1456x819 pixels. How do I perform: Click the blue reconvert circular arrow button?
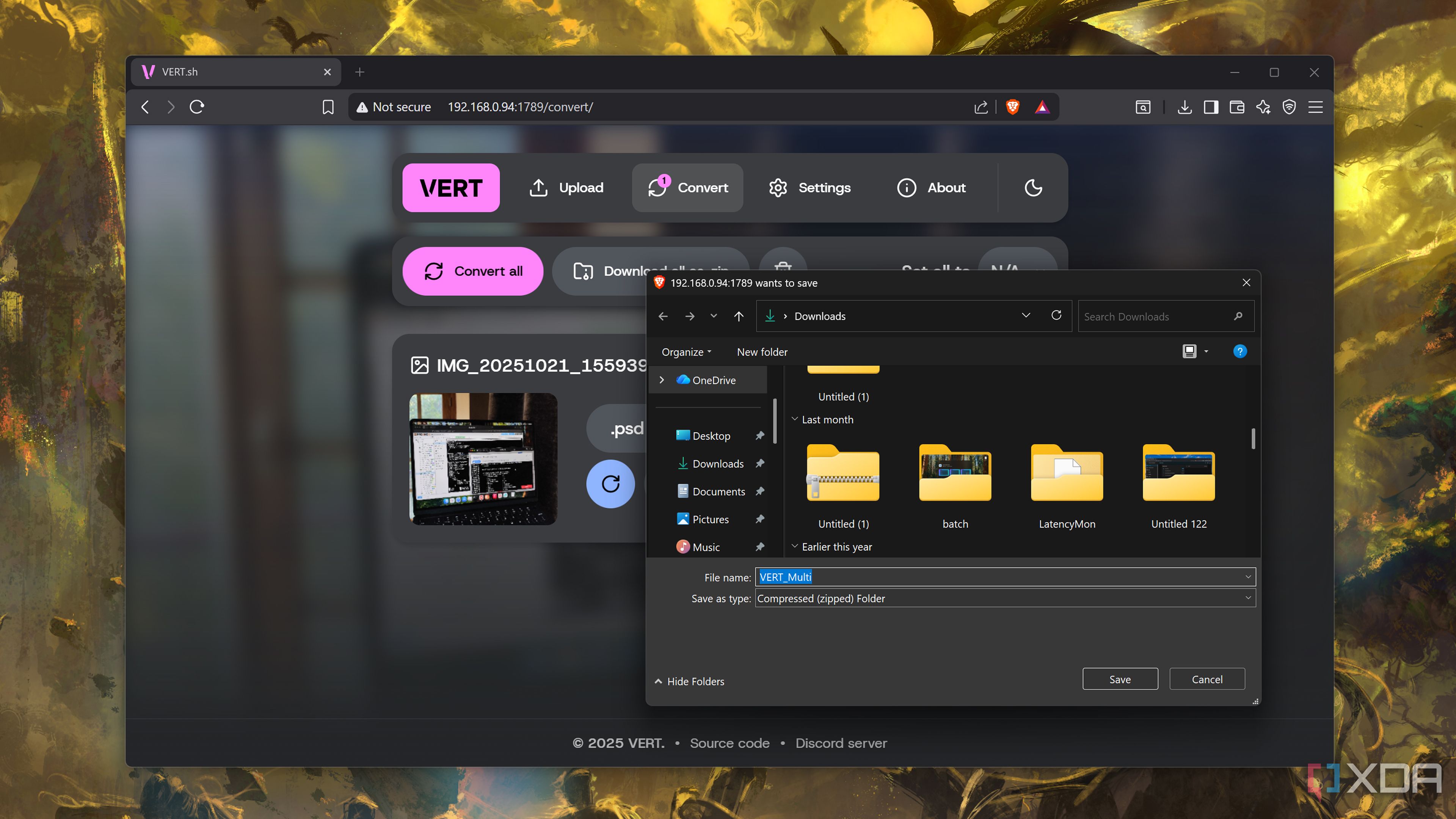click(610, 484)
